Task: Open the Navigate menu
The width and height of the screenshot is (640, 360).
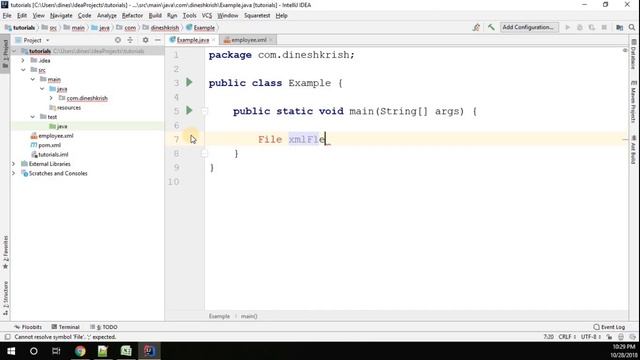Action: tap(61, 16)
